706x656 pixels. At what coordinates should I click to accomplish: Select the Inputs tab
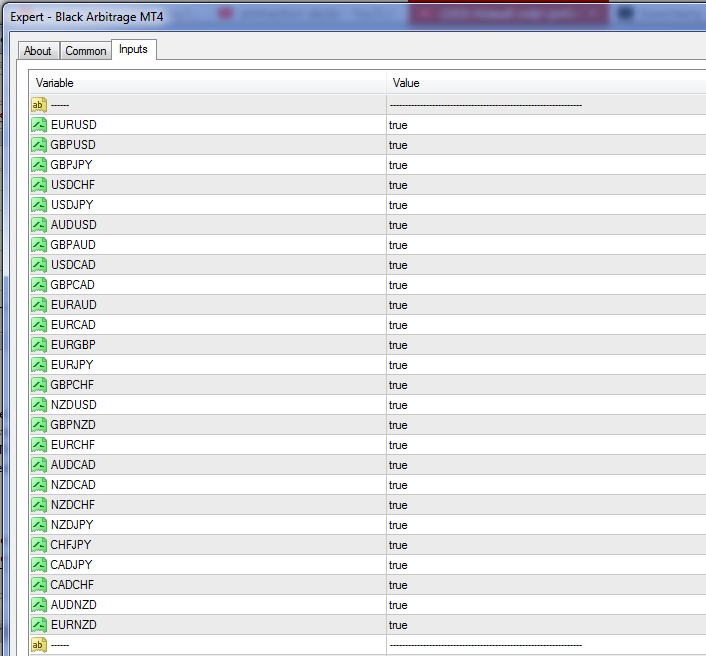coord(133,49)
